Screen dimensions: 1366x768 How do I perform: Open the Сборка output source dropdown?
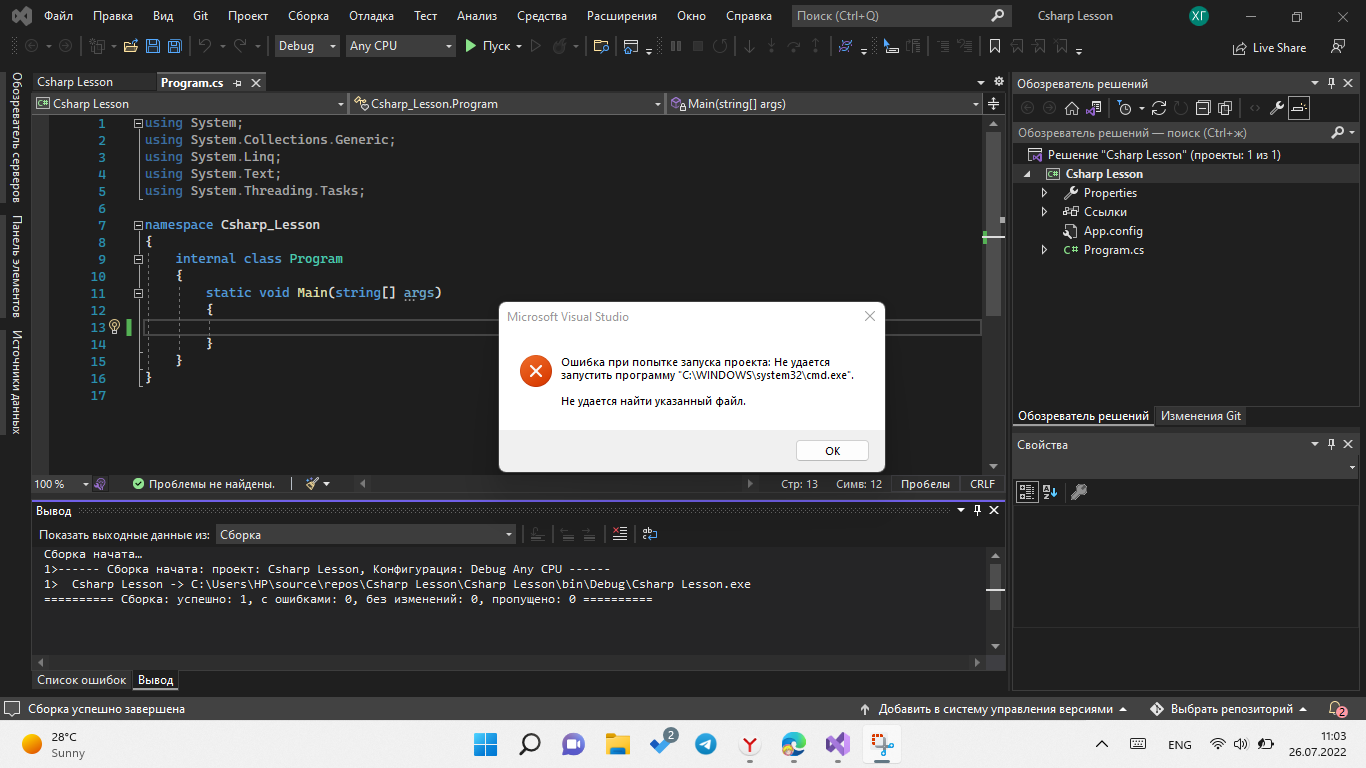[x=366, y=534]
